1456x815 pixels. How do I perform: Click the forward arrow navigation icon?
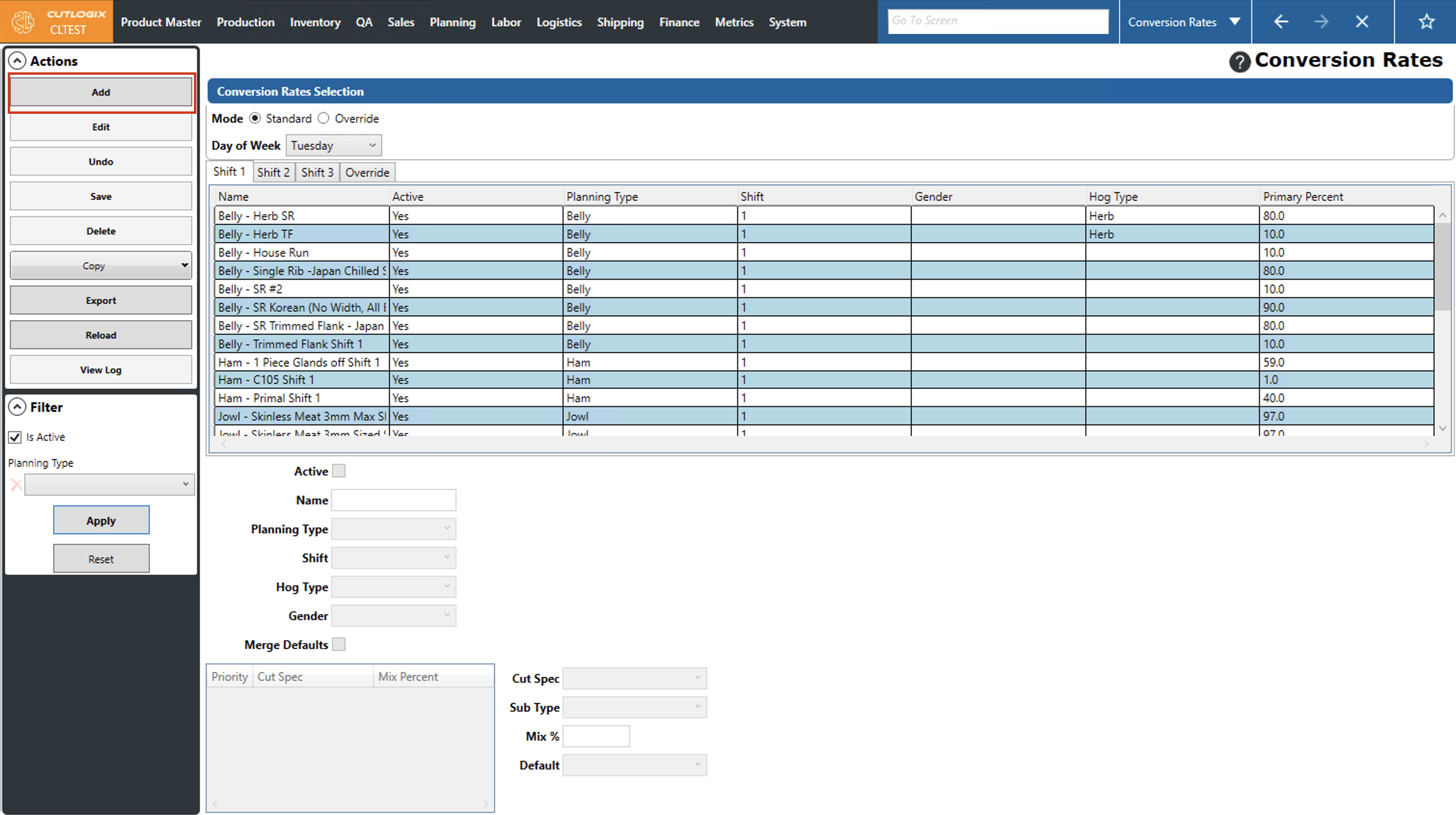pyautogui.click(x=1321, y=22)
